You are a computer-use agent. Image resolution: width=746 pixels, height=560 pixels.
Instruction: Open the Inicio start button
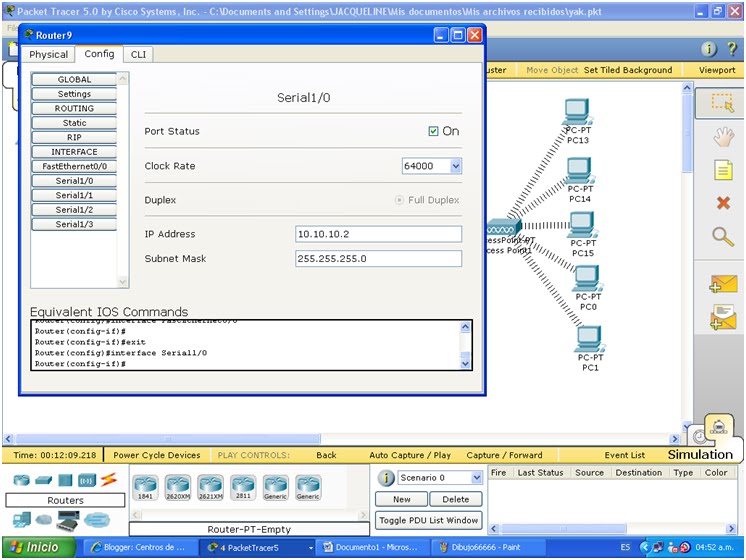(39, 547)
